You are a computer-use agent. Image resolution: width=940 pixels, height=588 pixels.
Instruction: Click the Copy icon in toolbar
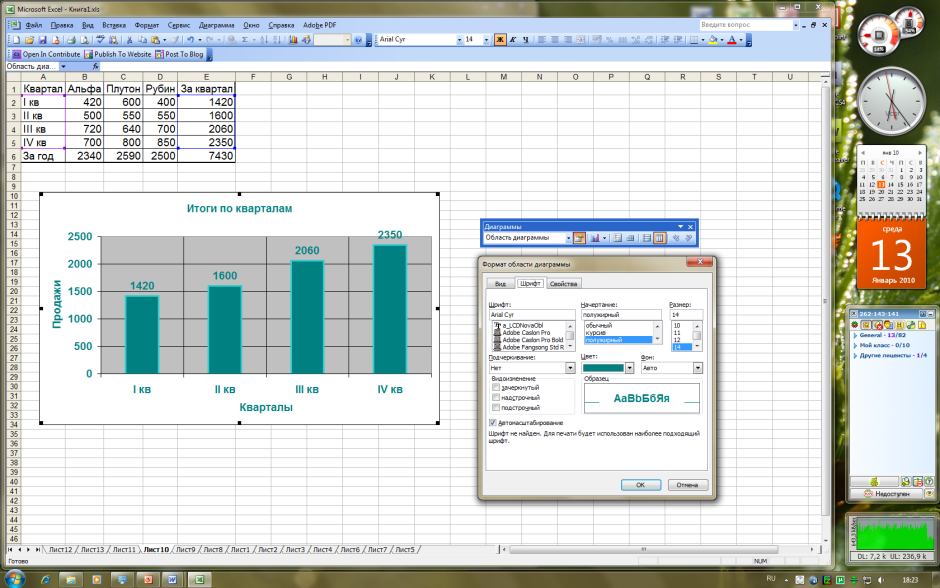pos(142,40)
